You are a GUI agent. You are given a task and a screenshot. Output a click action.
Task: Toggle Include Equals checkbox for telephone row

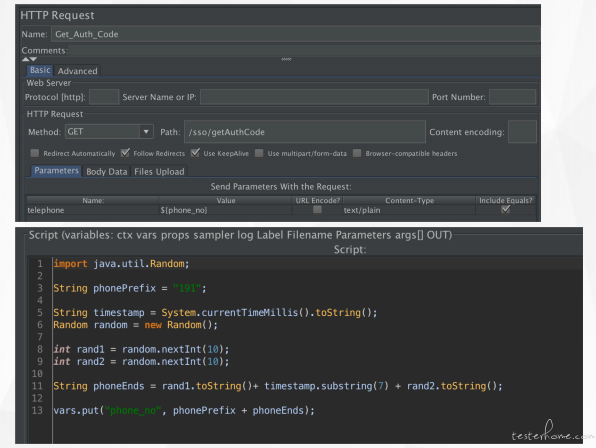[x=506, y=209]
